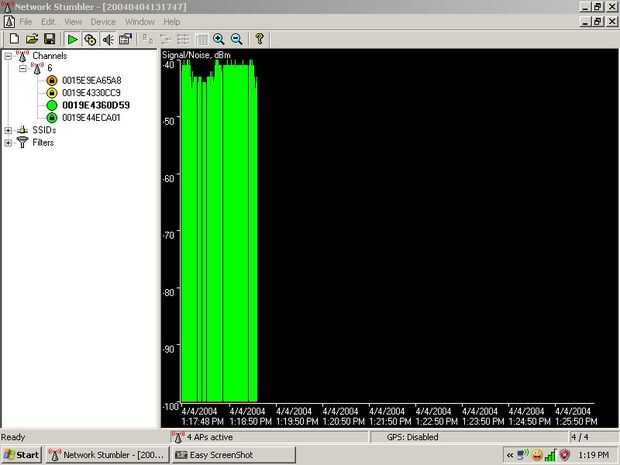
Task: Switch to Easy ScreenShot taskbar button
Action: 233,455
